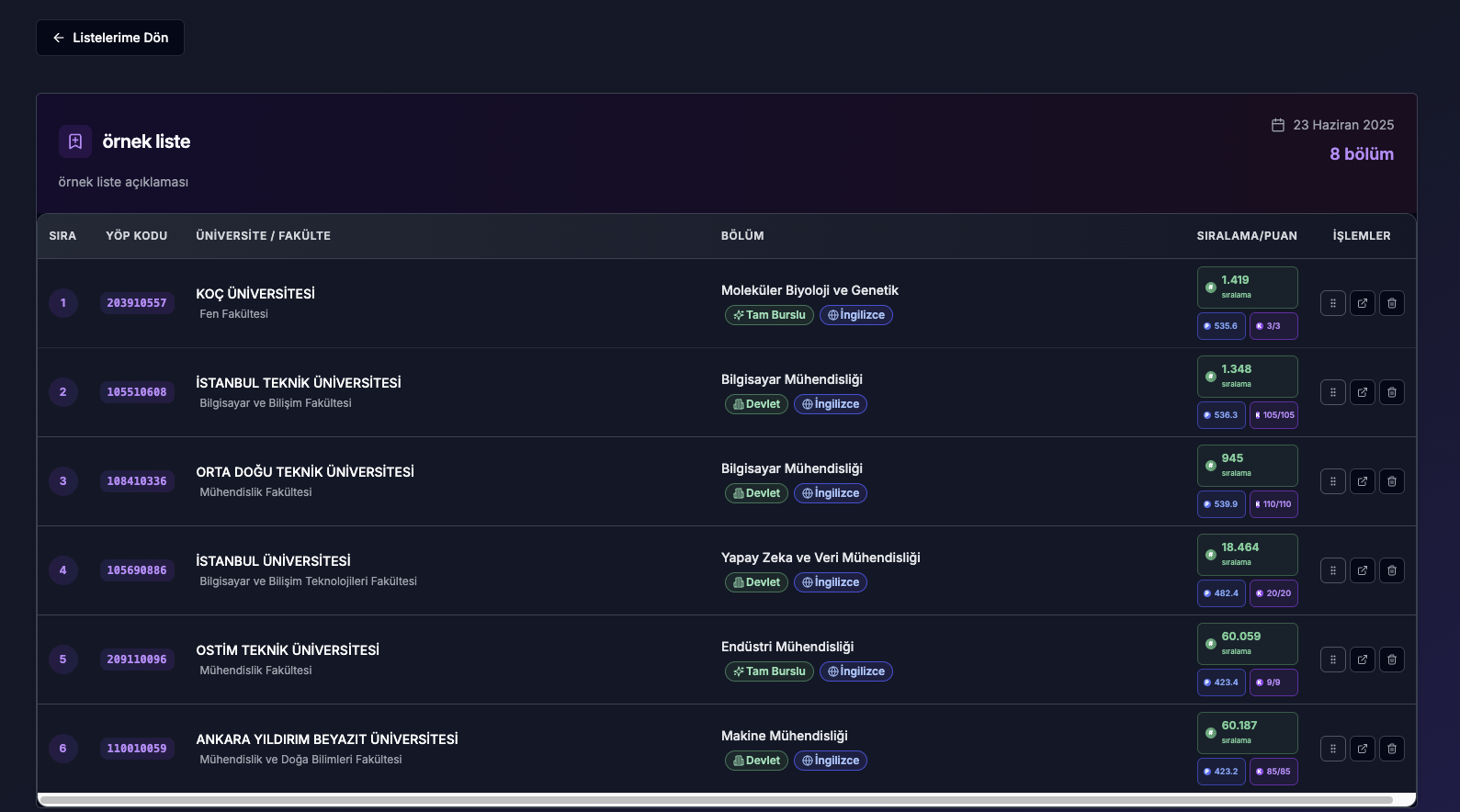Open external link for Ankara Yıldırım Beyazıt row
The height and width of the screenshot is (812, 1460).
click(x=1363, y=749)
